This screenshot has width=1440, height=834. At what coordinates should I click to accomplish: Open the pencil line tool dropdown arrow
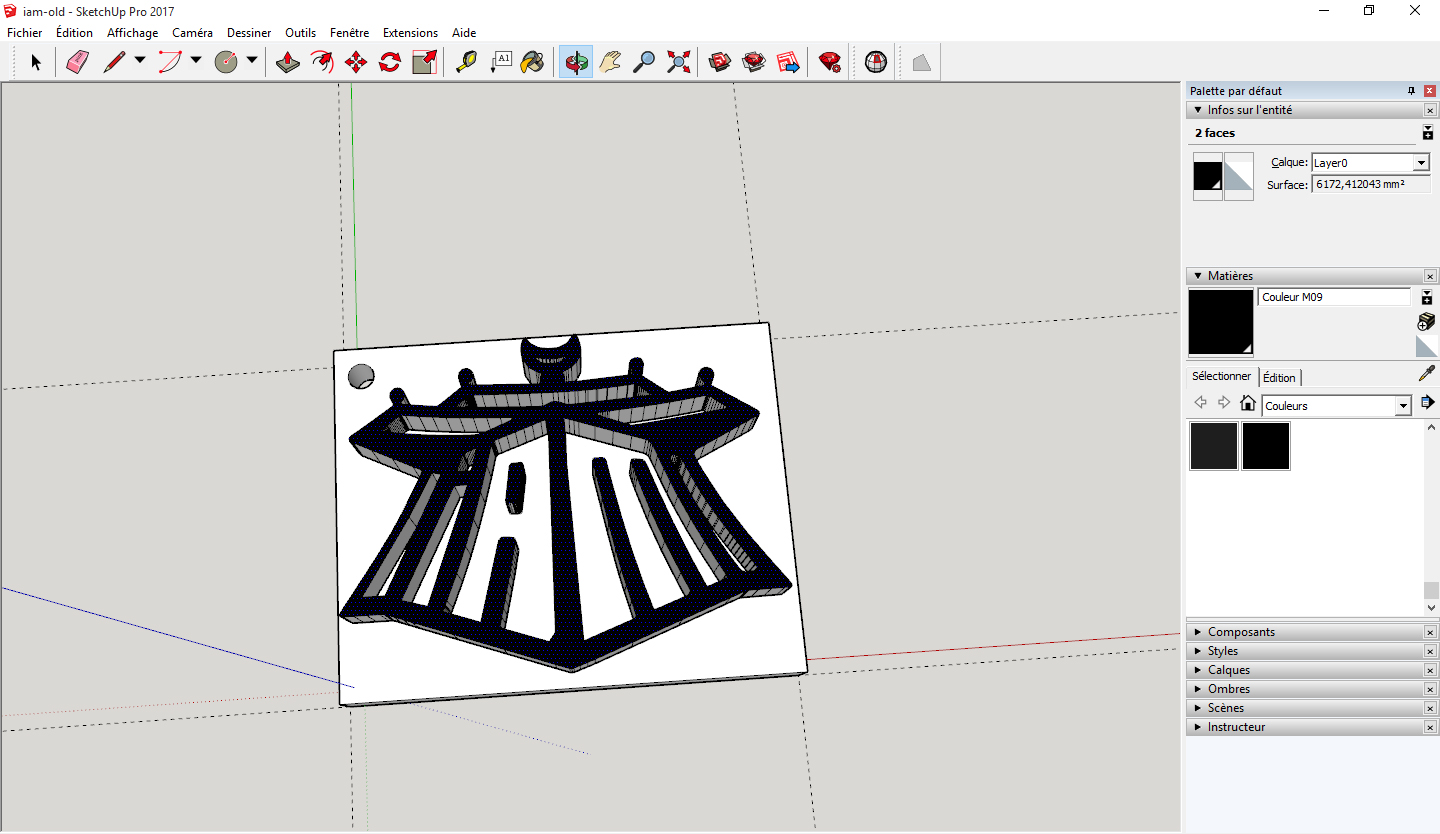[139, 61]
